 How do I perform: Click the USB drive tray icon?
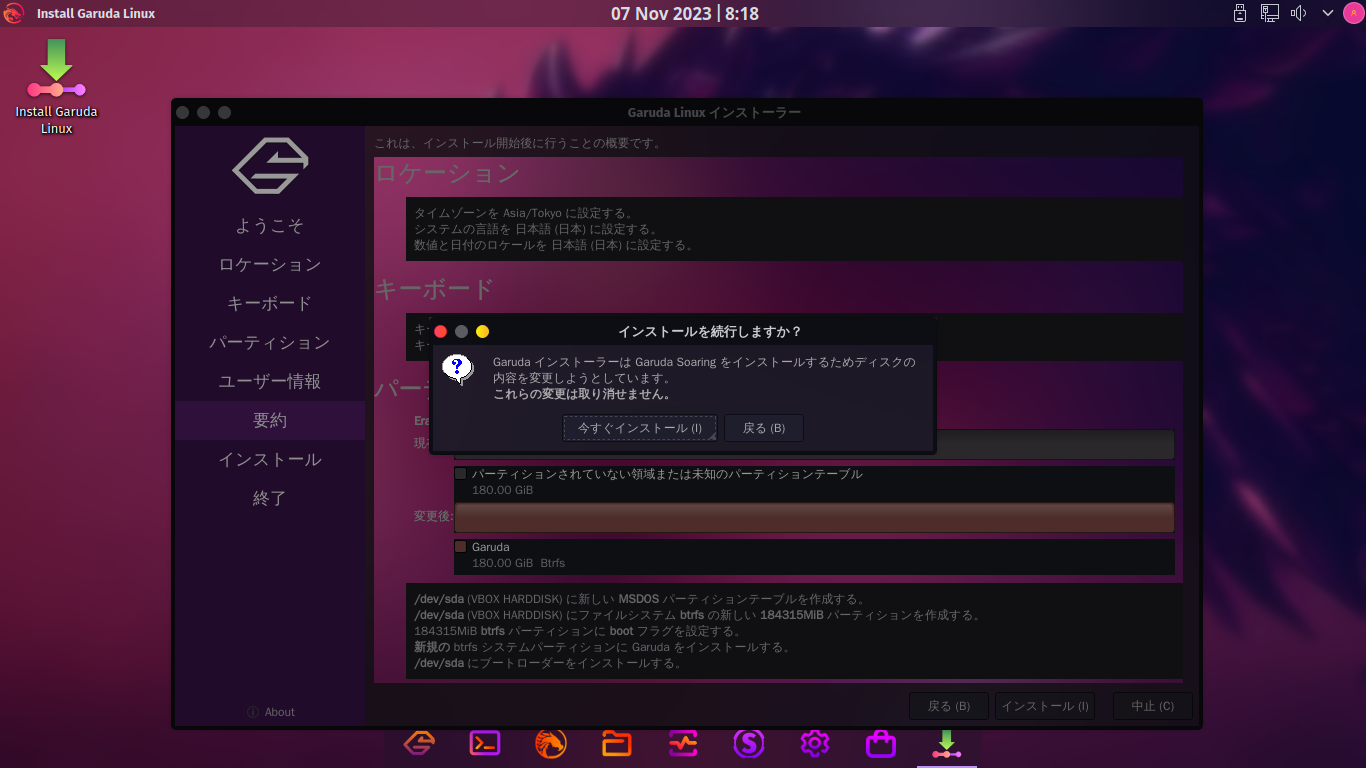coord(1240,13)
